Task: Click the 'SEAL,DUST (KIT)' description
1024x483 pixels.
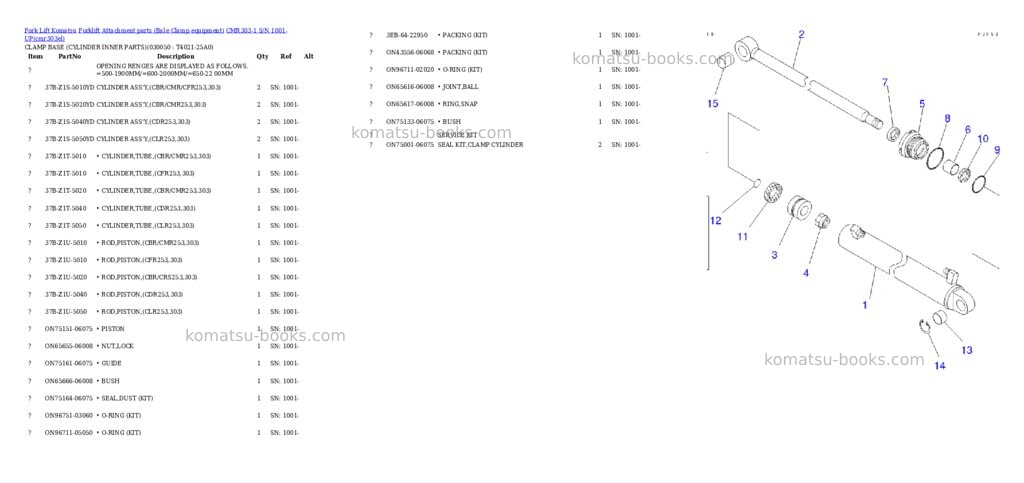Action: (x=125, y=398)
